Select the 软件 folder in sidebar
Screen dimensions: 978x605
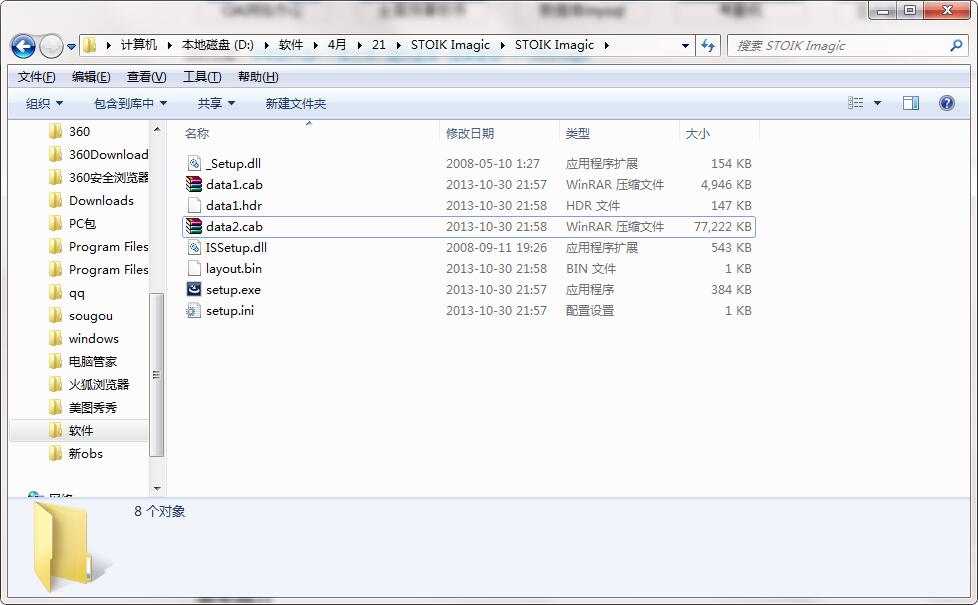[x=80, y=431]
